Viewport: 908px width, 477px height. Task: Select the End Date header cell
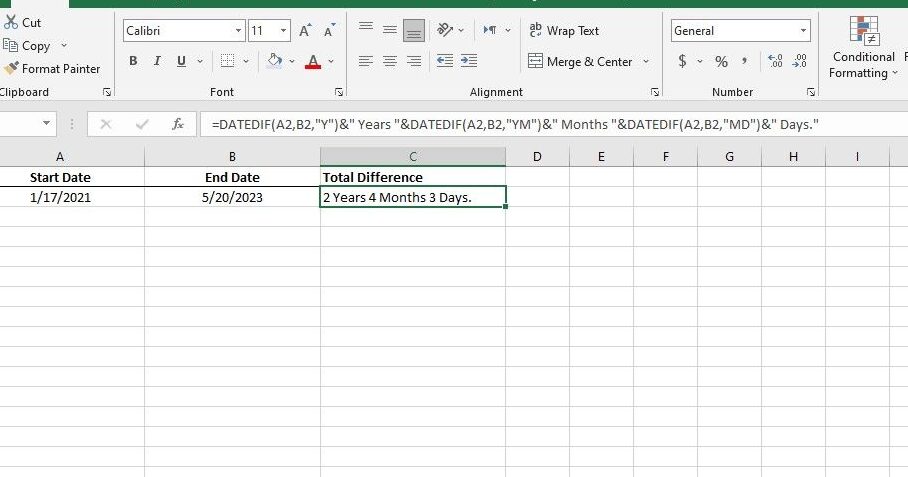click(x=232, y=177)
